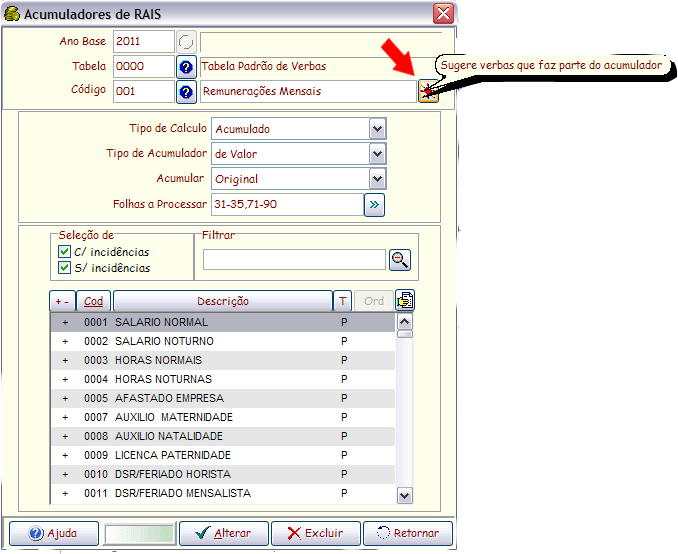Select row 0002 SALARIO NOTURNO
Screen dimensions: 678x554
pyautogui.click(x=223, y=341)
